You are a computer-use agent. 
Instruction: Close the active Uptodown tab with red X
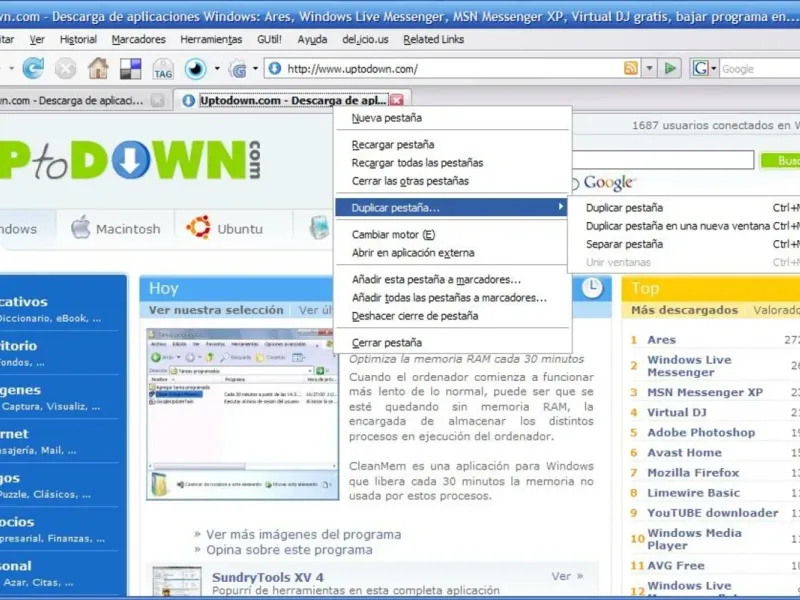point(396,100)
